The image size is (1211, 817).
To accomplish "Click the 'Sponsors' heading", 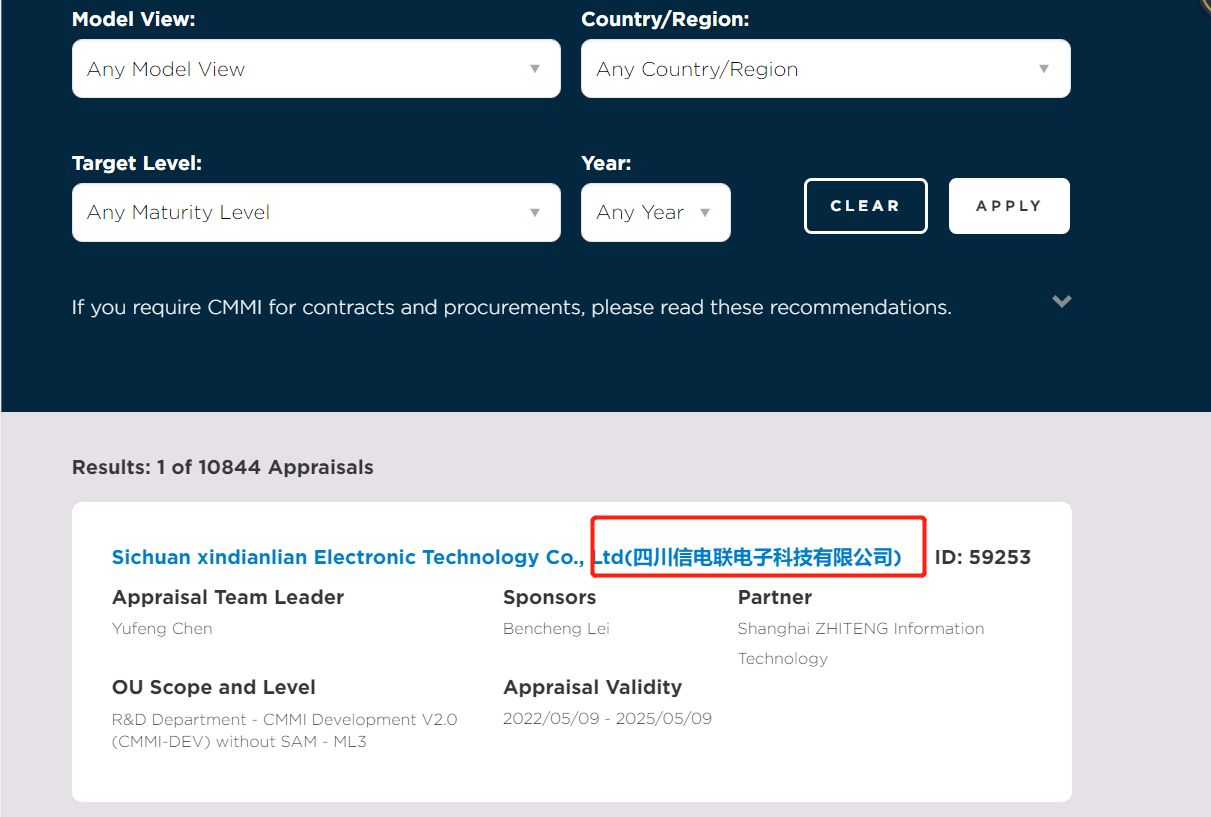I will (x=550, y=597).
